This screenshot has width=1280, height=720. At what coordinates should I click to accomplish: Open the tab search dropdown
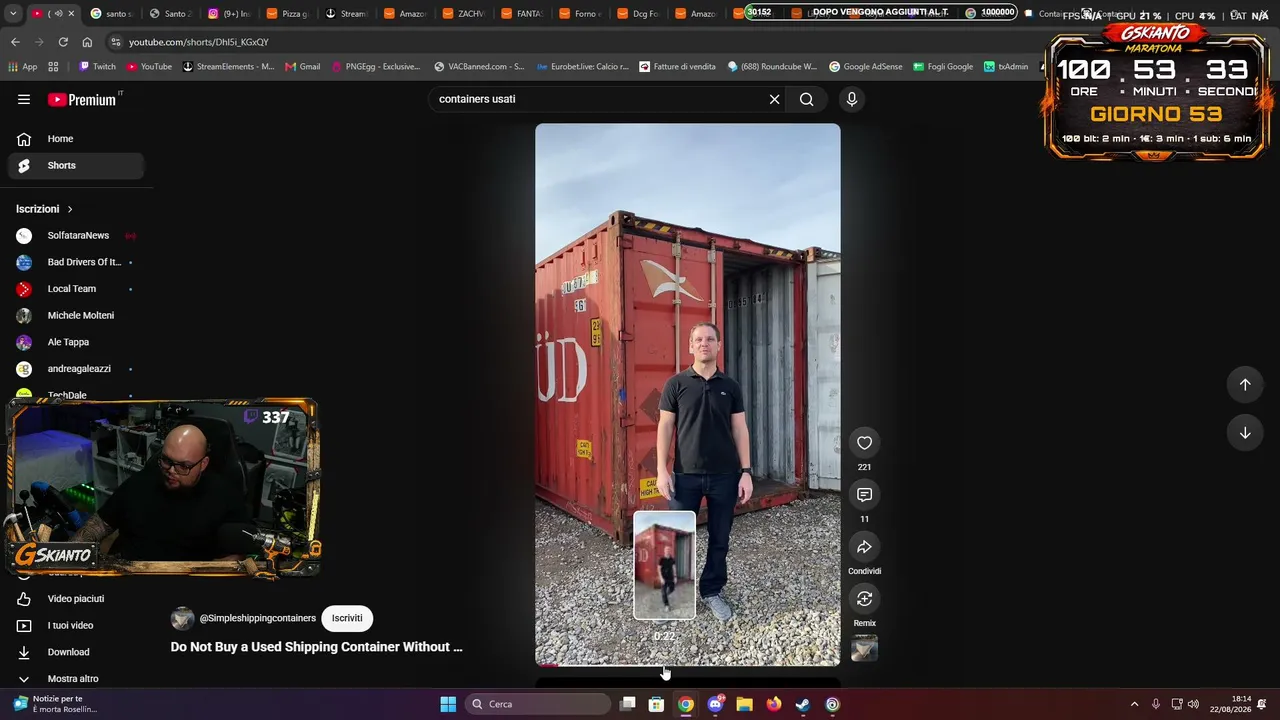coord(12,13)
